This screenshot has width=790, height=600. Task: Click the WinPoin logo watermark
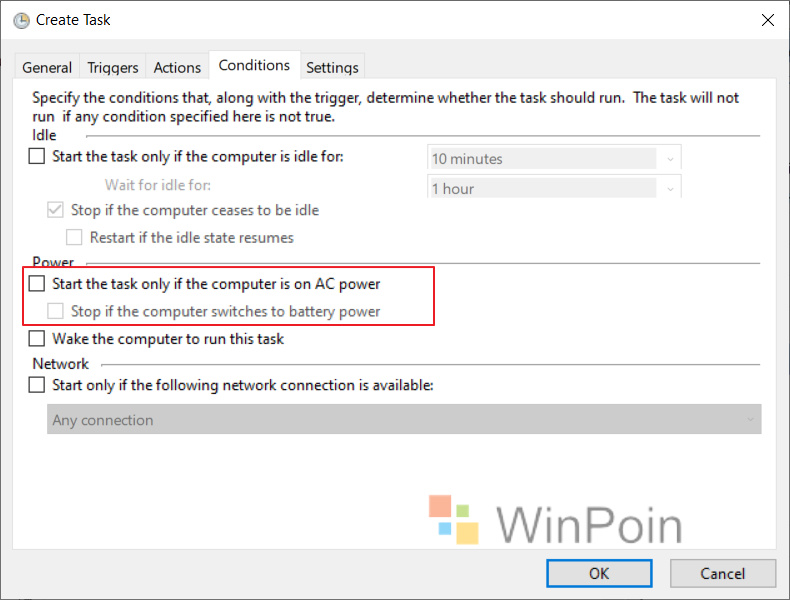pos(555,520)
